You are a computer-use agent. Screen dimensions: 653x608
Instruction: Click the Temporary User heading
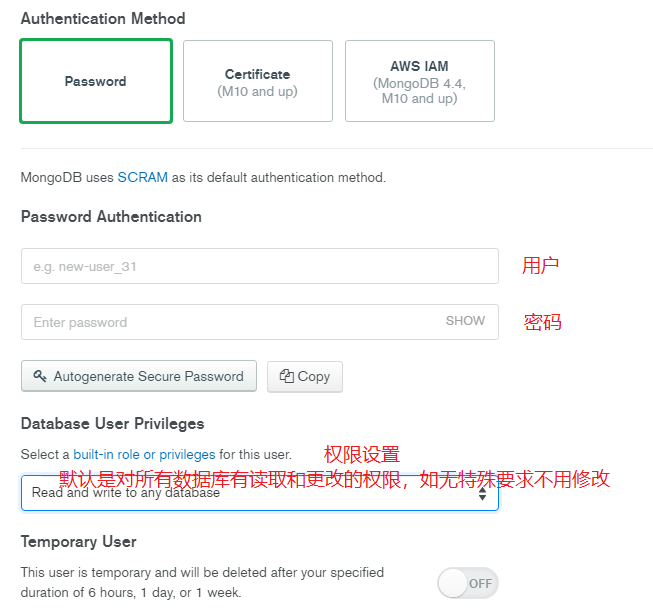(x=79, y=541)
